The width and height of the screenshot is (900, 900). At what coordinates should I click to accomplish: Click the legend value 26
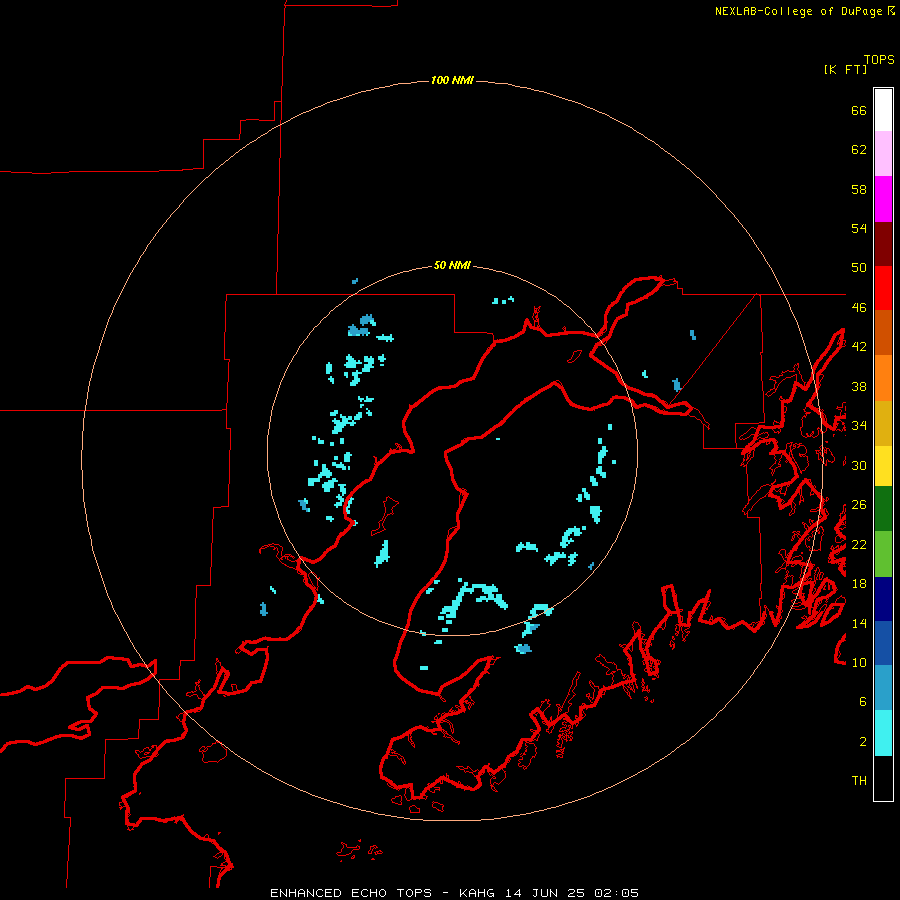pos(859,505)
